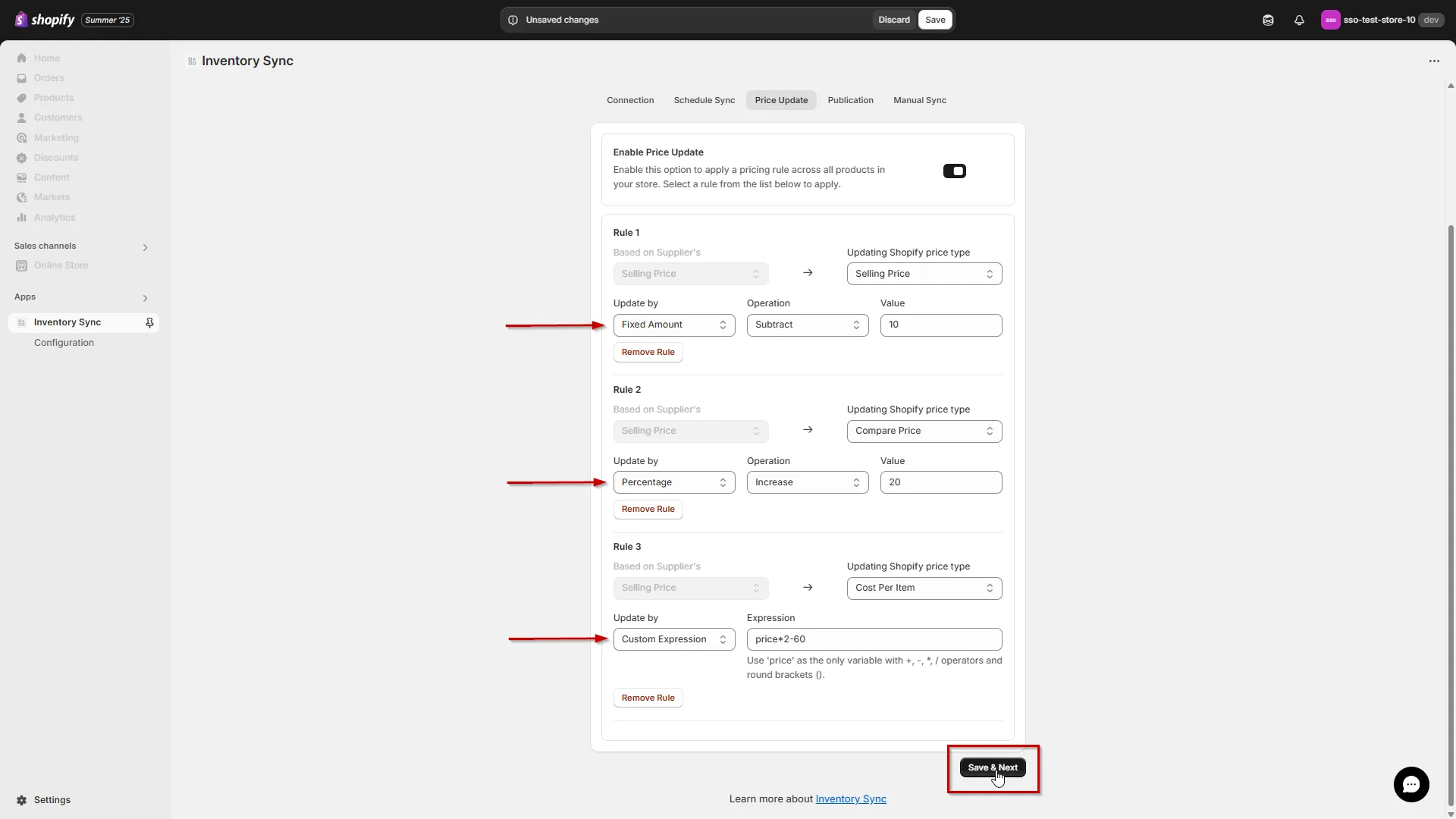The height and width of the screenshot is (819, 1456).
Task: Switch to the Schedule Sync tab
Action: click(704, 100)
